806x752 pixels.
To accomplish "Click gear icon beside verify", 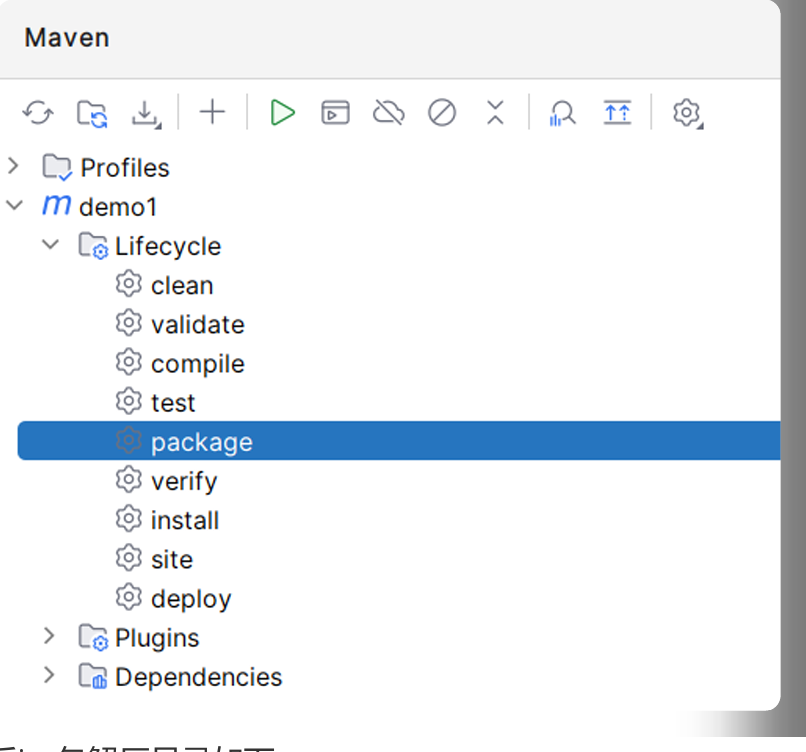I will tap(129, 480).
